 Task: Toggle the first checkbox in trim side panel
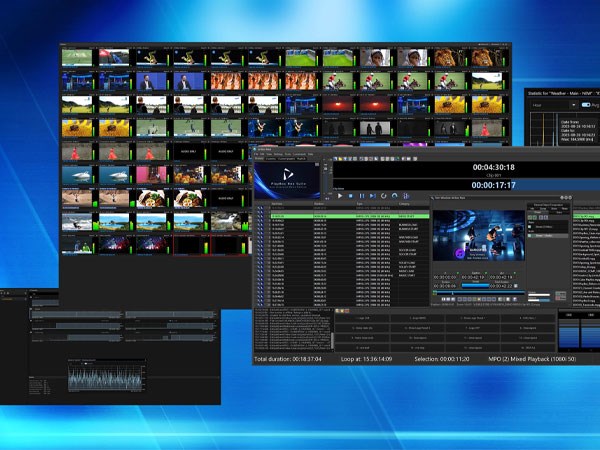pyautogui.click(x=530, y=227)
